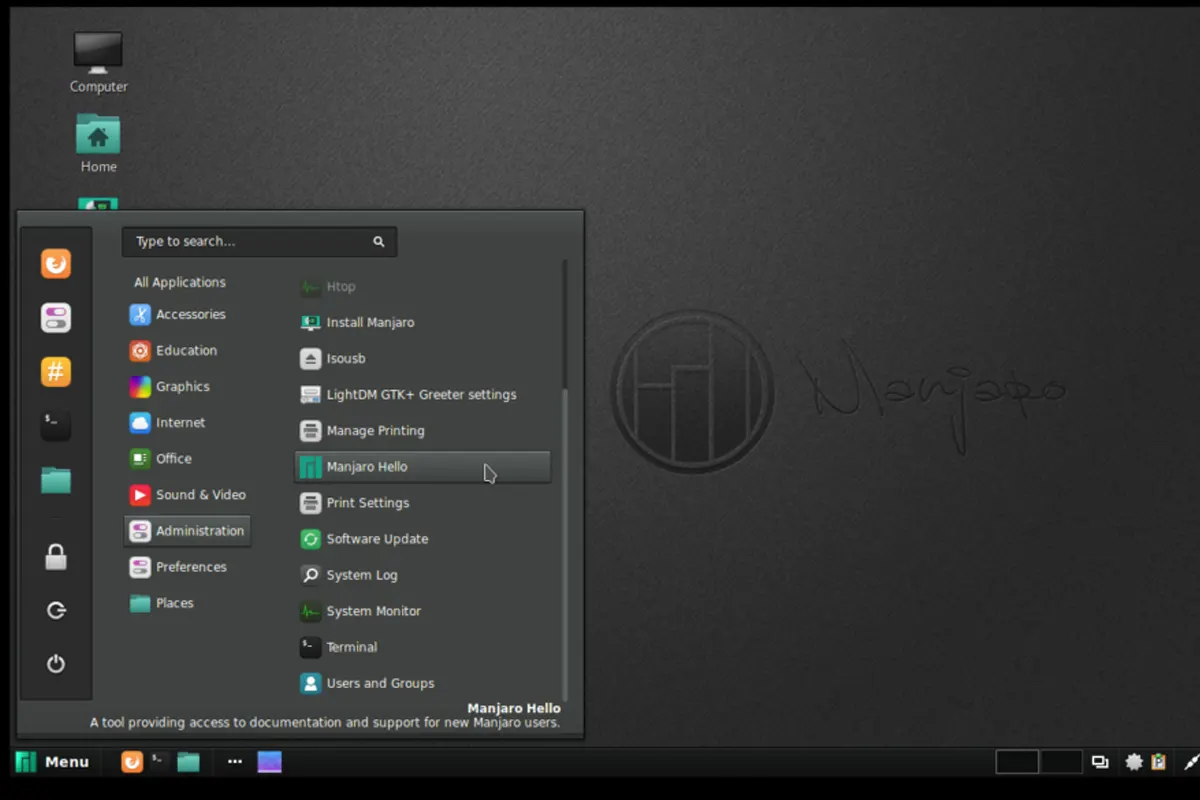1200x800 pixels.
Task: Open Software Update
Action: pyautogui.click(x=376, y=539)
